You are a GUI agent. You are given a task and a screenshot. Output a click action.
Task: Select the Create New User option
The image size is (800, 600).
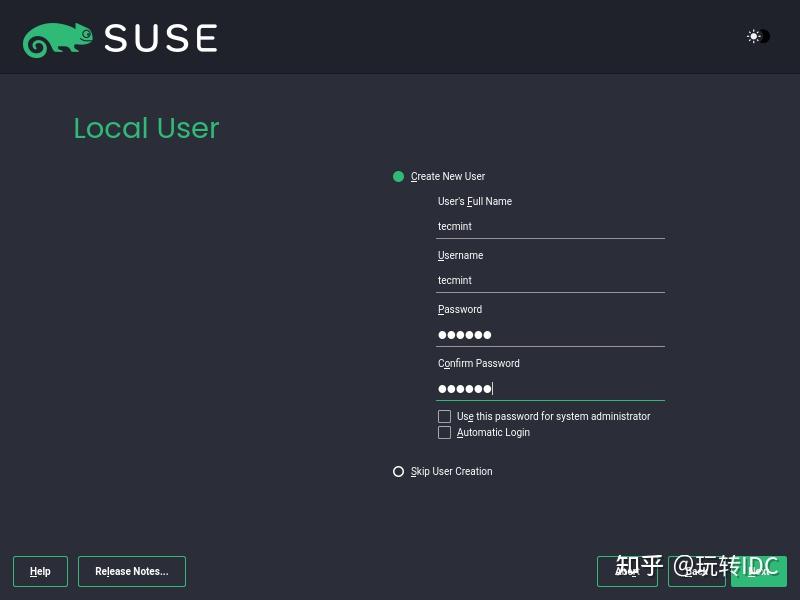pyautogui.click(x=398, y=176)
